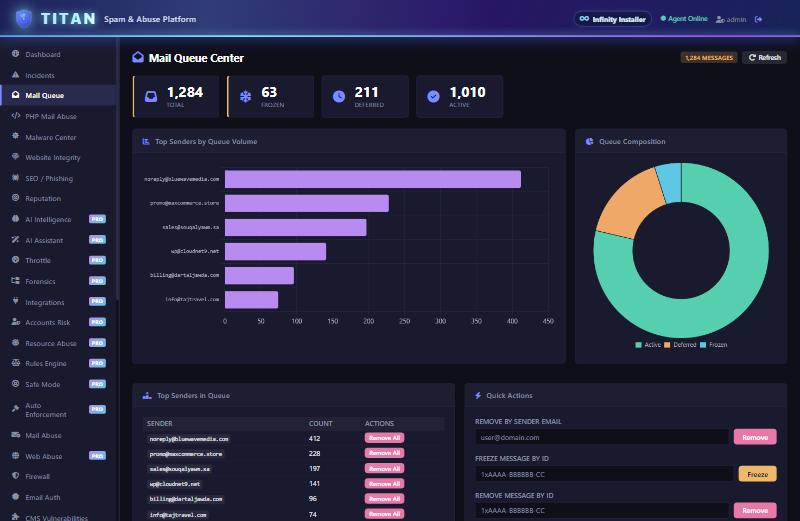Click the checkmark icon on the Active card
Viewport: 800px width, 521px height.
(x=433, y=96)
